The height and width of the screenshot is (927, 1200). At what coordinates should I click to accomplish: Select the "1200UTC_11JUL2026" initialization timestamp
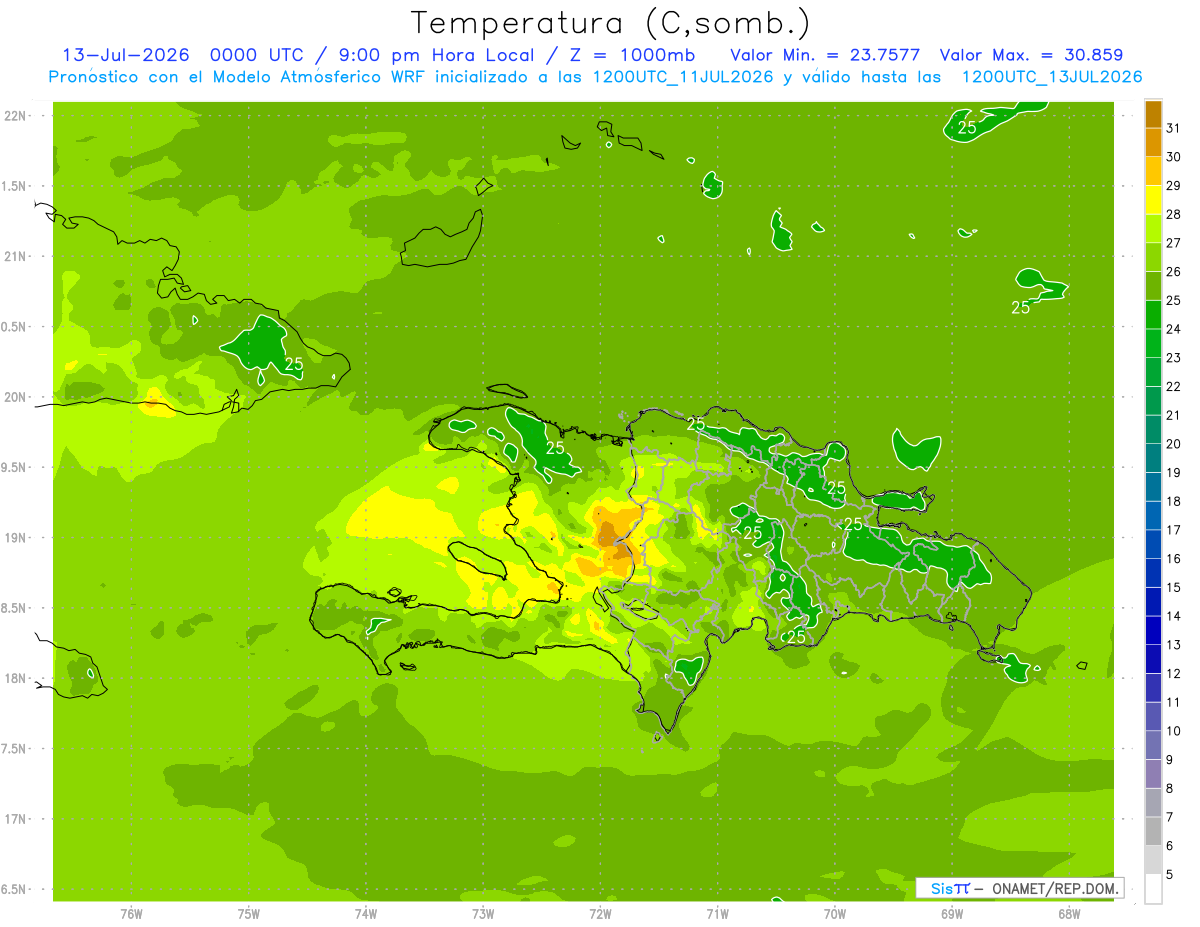pyautogui.click(x=683, y=77)
